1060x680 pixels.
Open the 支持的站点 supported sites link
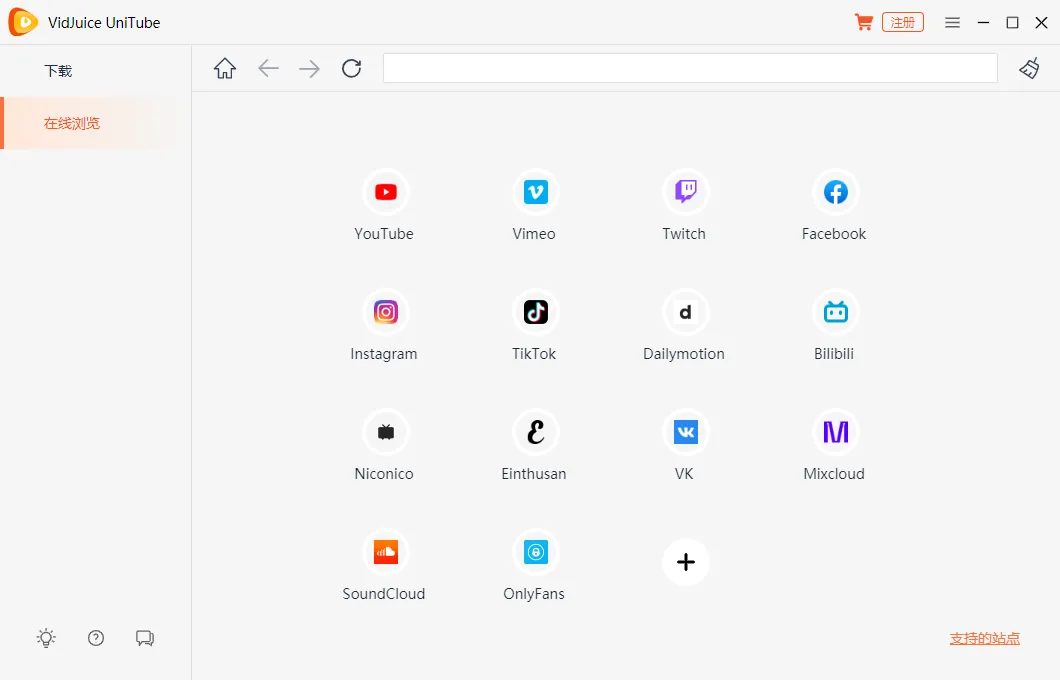point(984,638)
